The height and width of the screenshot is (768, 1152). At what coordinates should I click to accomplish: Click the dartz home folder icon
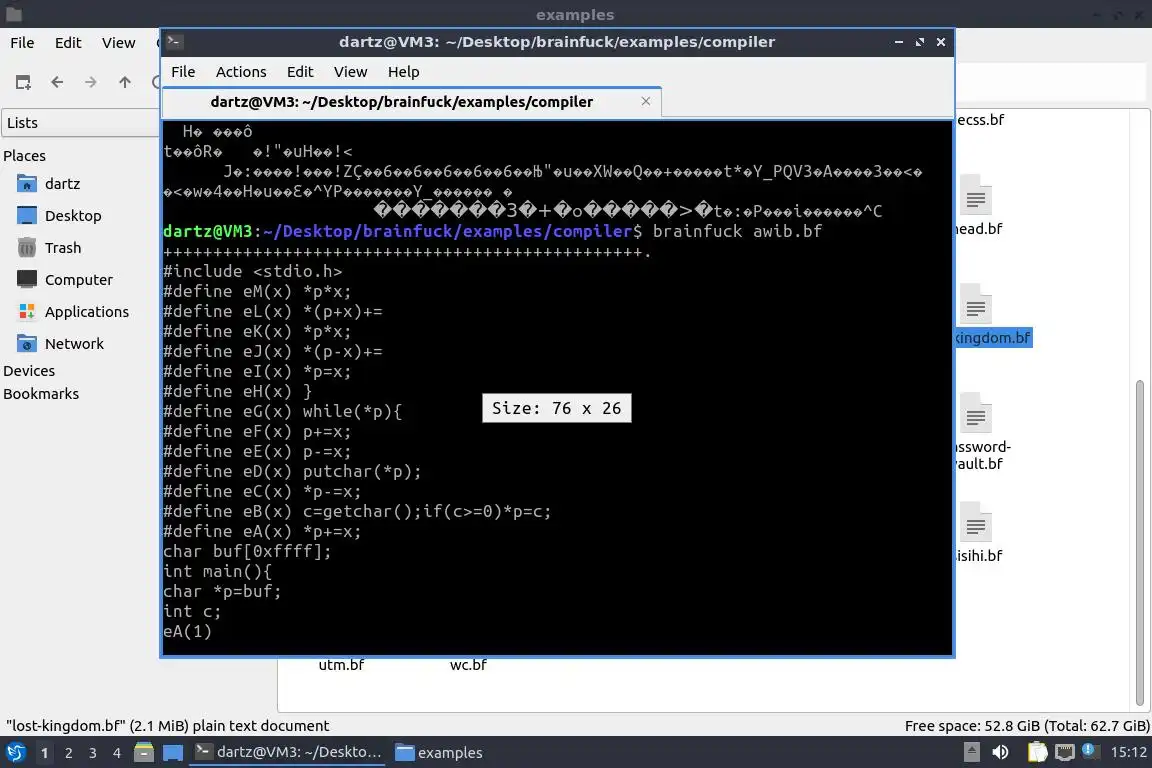pyautogui.click(x=26, y=184)
